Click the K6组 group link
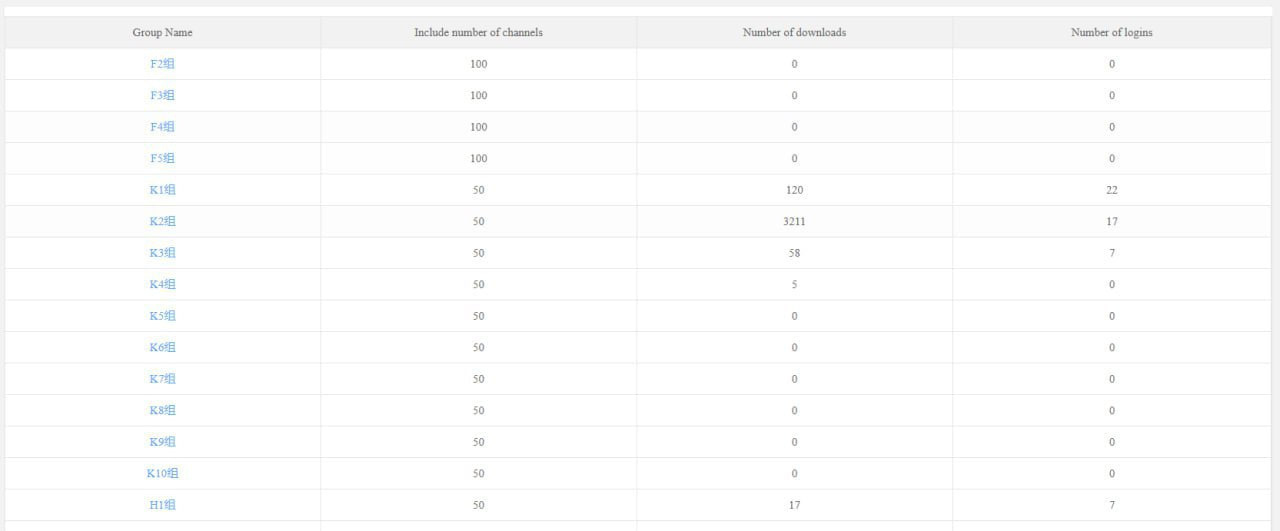The image size is (1280, 531). tap(162, 347)
